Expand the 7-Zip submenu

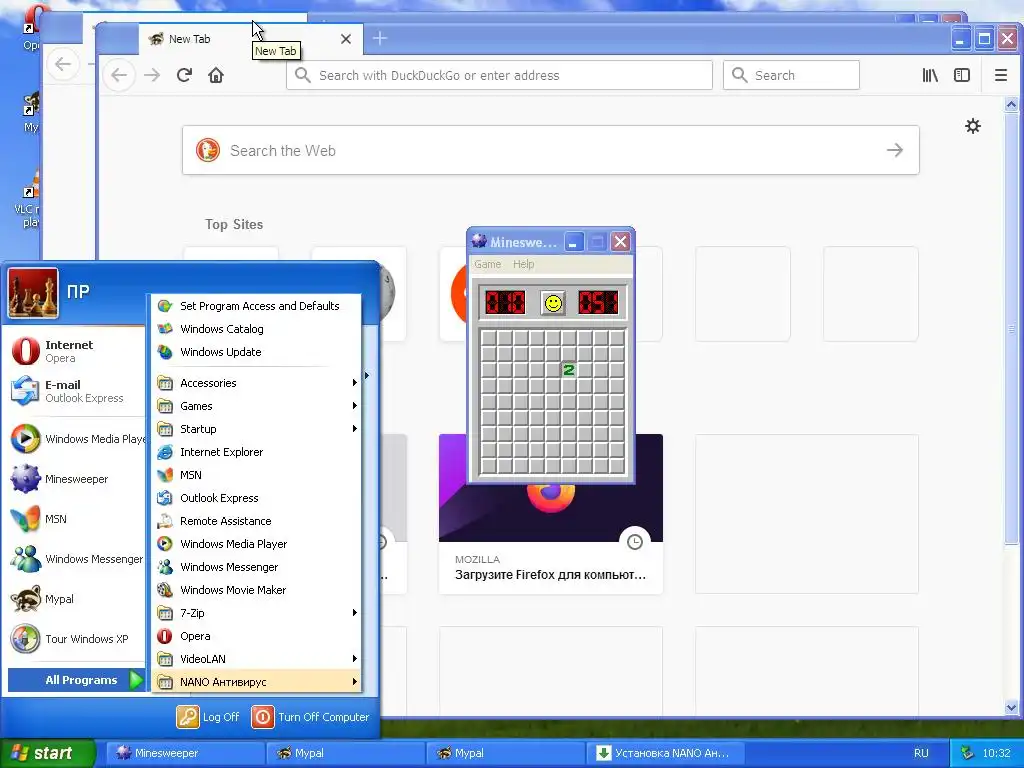tap(257, 613)
